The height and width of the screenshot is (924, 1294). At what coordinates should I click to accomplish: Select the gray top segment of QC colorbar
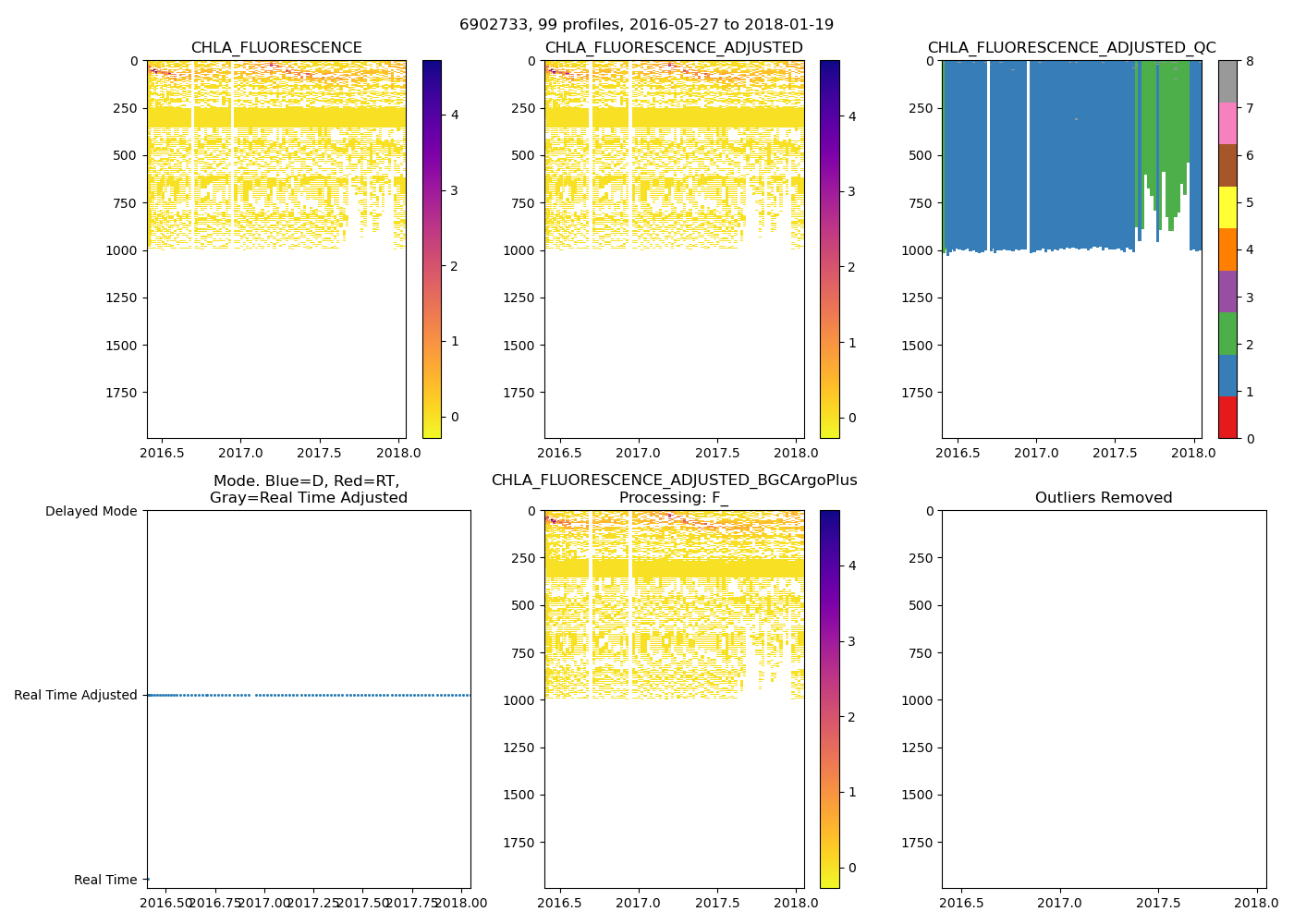1227,81
